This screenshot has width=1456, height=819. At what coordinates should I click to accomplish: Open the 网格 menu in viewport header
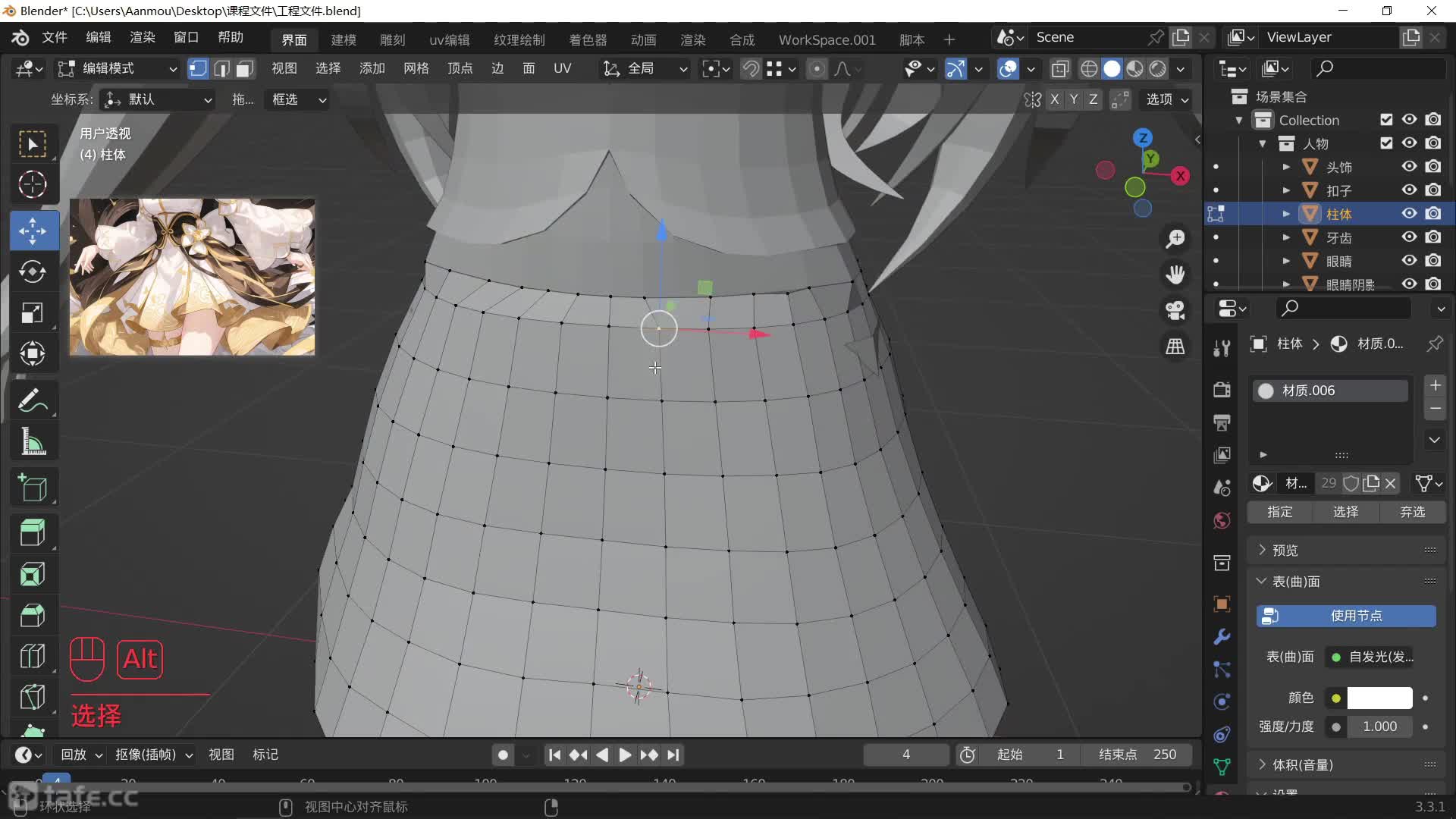tap(416, 69)
